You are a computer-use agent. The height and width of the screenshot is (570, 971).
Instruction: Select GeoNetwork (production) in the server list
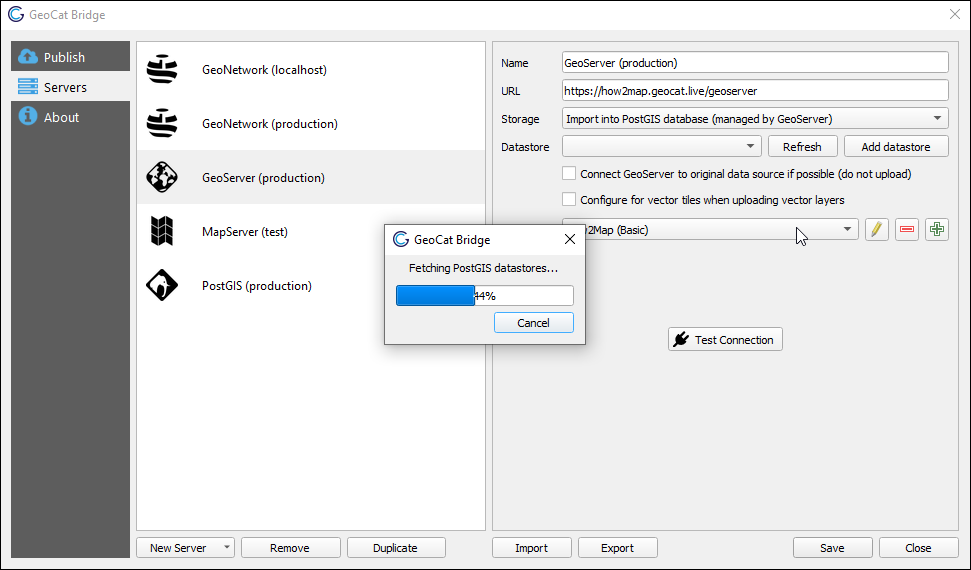pos(269,124)
